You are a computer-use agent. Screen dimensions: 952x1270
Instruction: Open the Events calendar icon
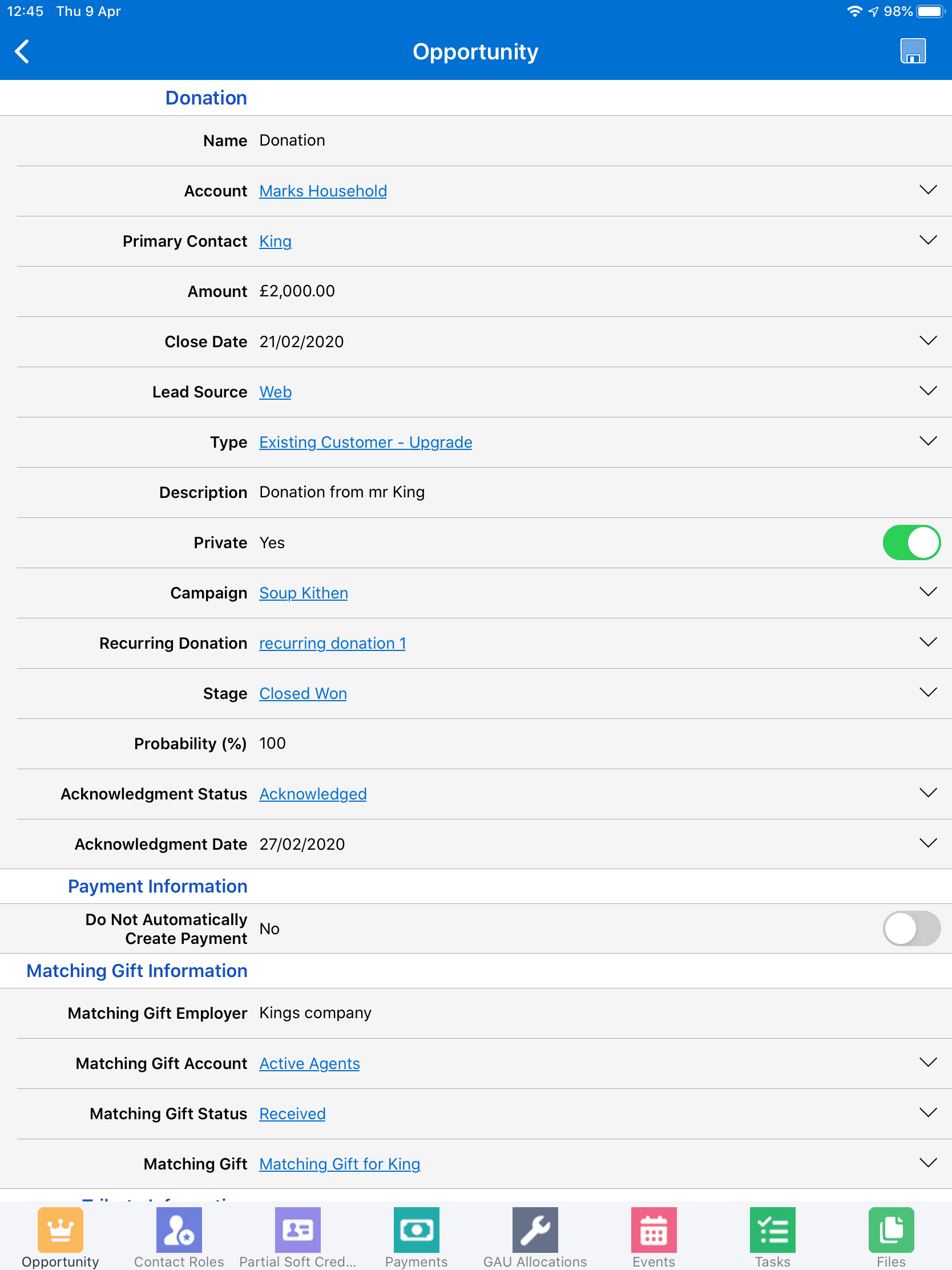click(x=654, y=1229)
